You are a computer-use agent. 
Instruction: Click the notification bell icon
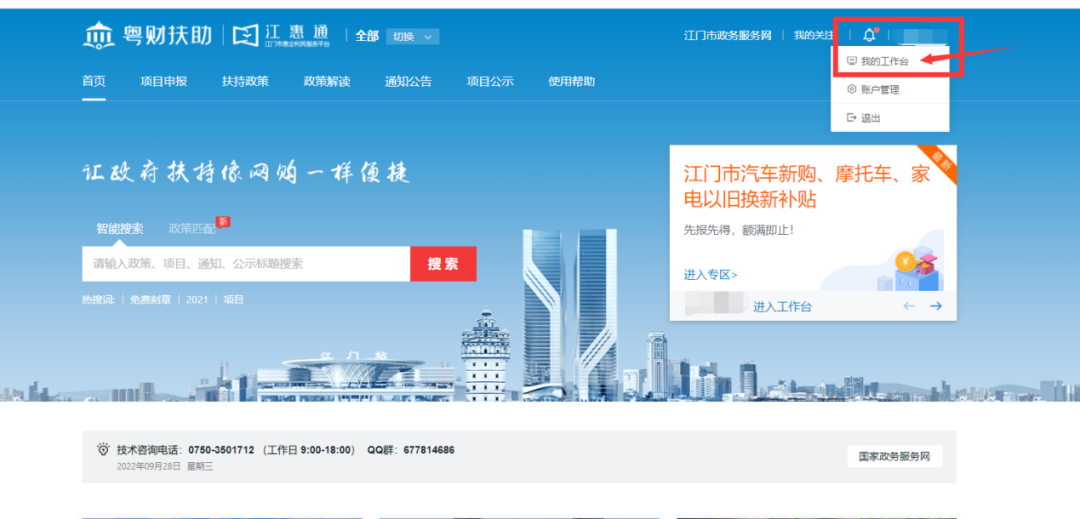pos(869,36)
